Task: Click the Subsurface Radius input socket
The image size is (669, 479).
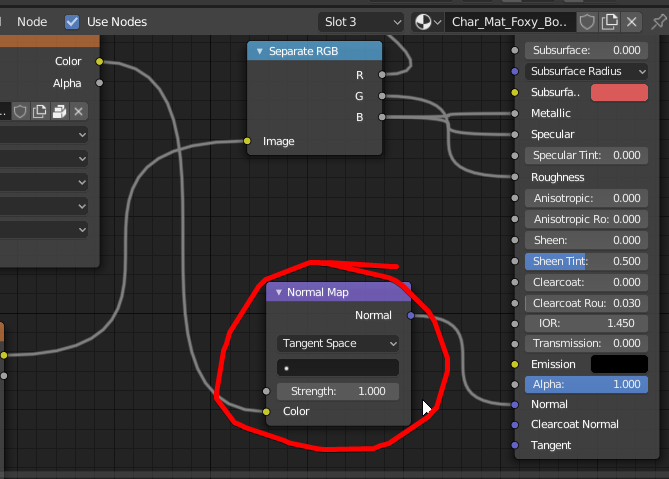Action: [515, 71]
